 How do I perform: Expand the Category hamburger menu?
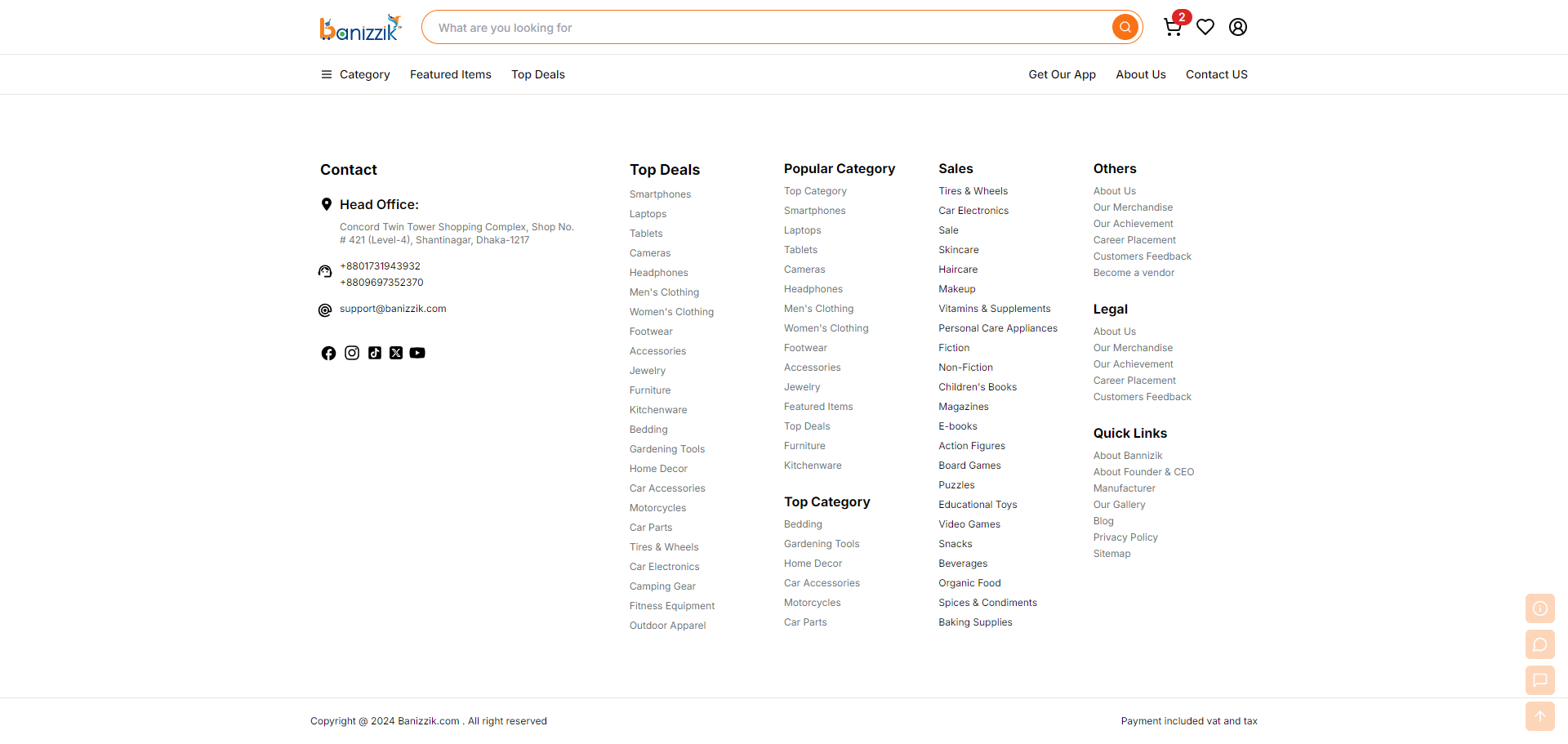click(x=355, y=74)
